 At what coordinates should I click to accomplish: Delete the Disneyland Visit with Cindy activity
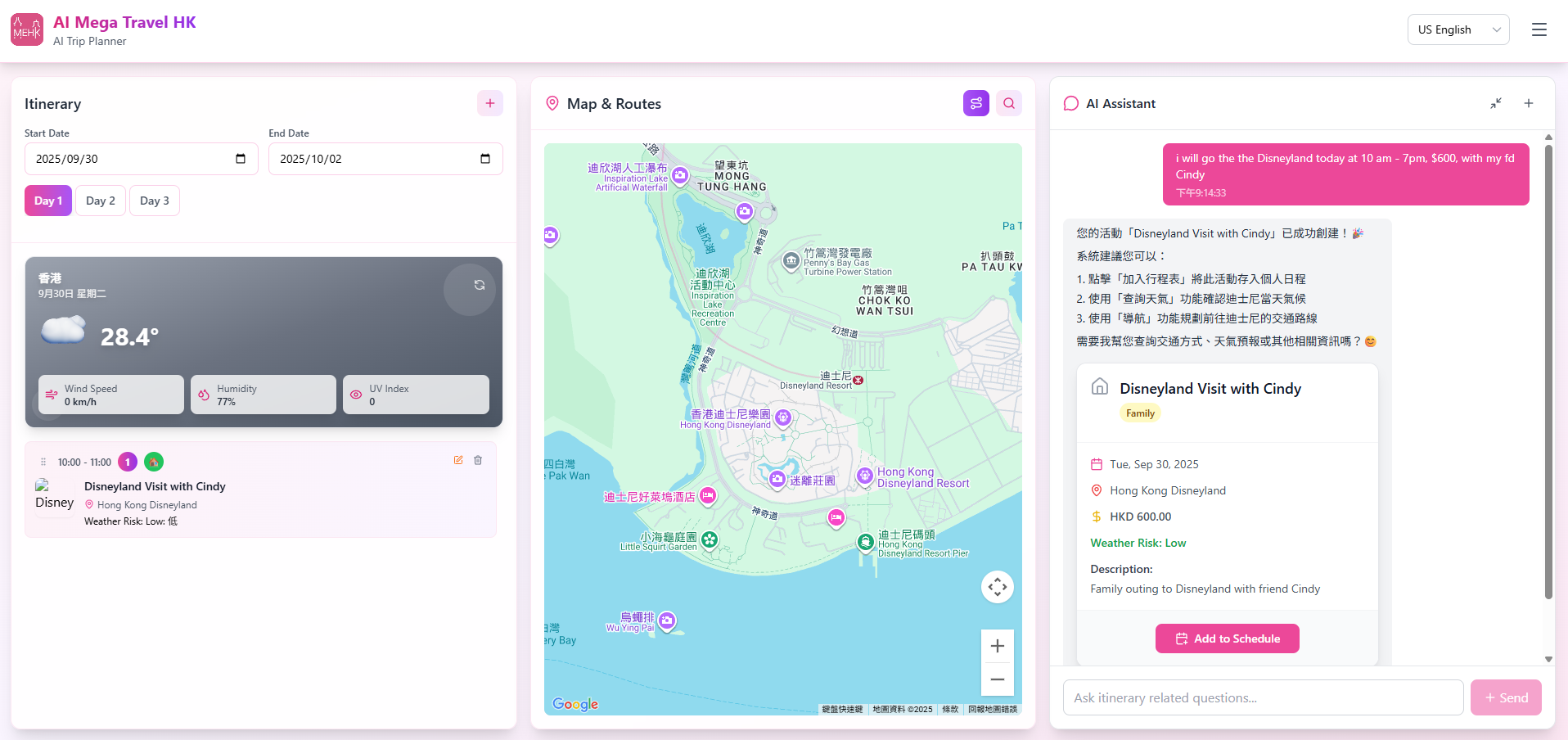(478, 460)
